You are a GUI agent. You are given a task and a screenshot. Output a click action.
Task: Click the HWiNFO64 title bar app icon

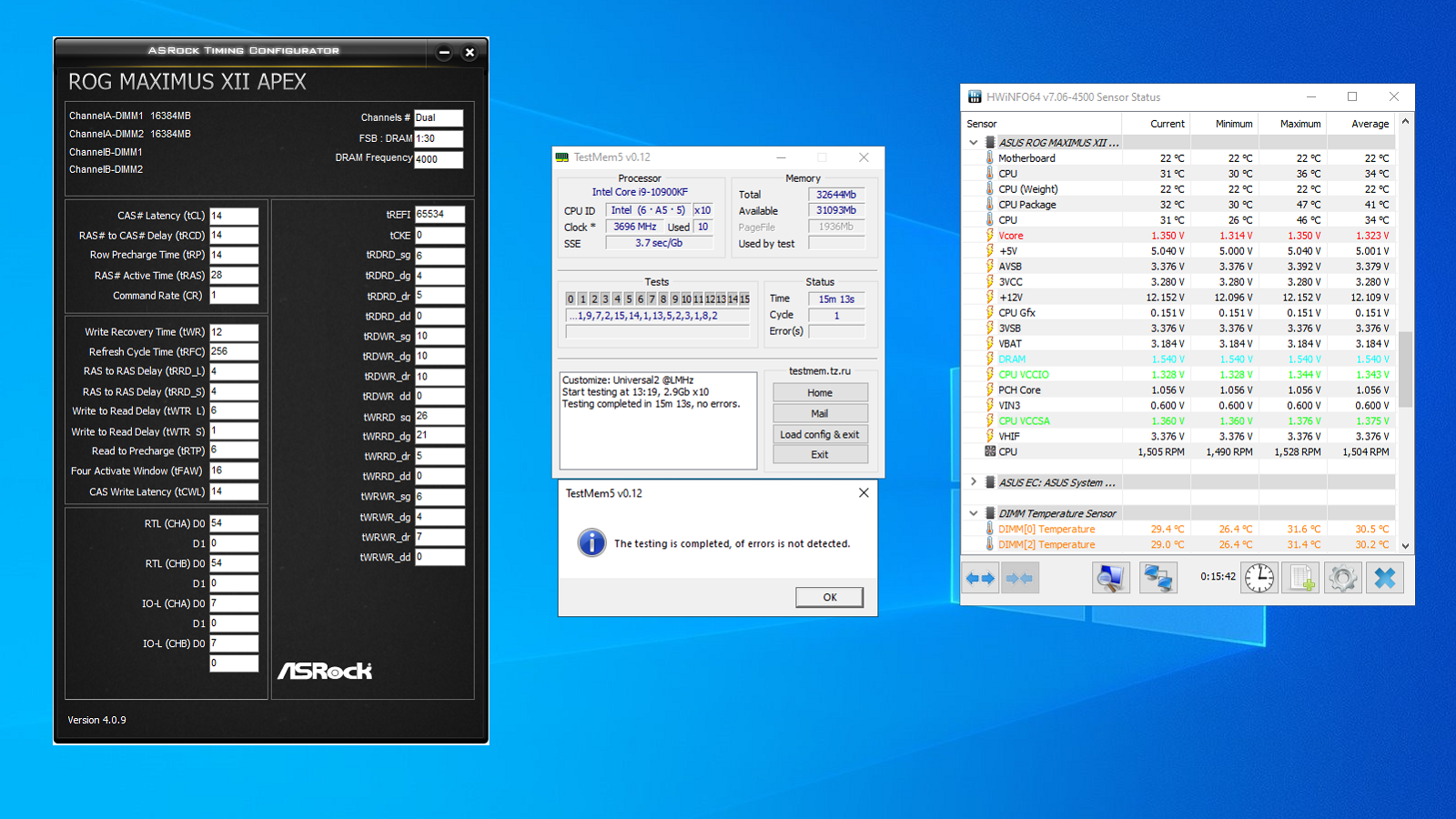pyautogui.click(x=976, y=96)
